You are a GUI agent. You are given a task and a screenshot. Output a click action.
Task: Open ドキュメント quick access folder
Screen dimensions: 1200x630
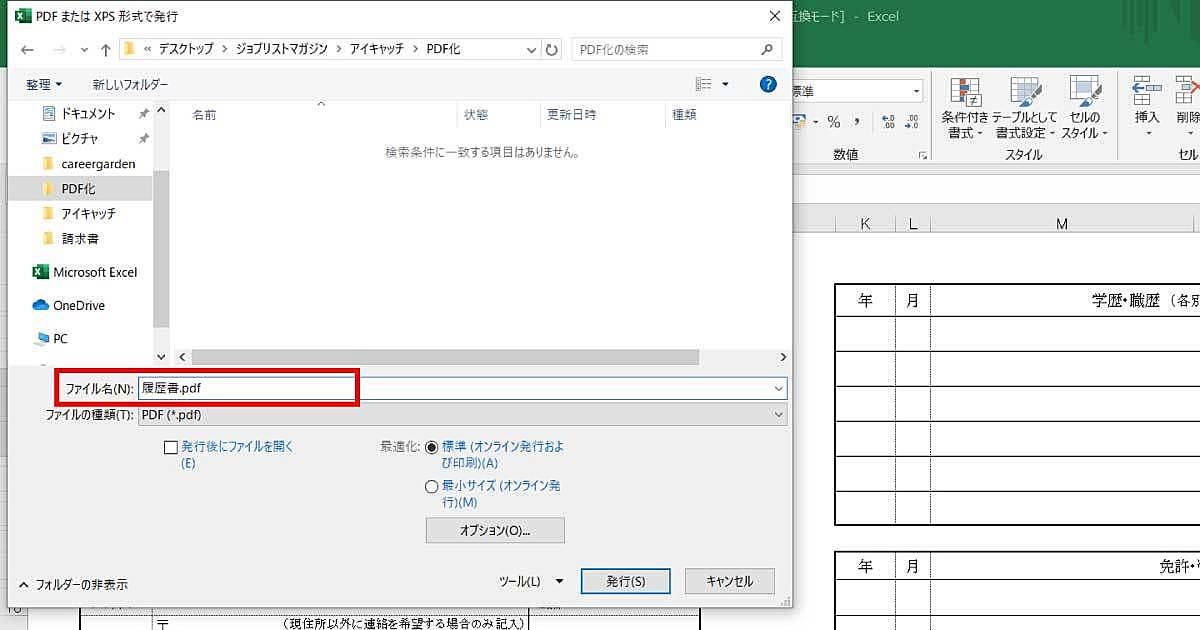pos(79,114)
